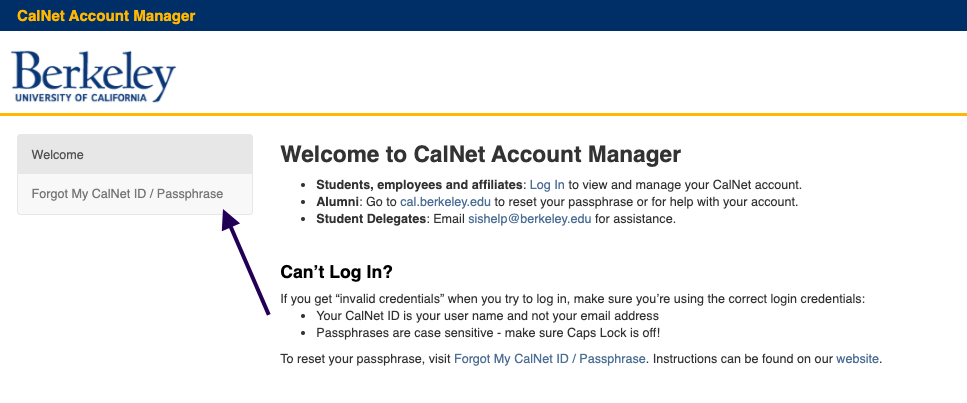Click the Can't Log In? heading
The width and height of the screenshot is (967, 403).
click(336, 272)
